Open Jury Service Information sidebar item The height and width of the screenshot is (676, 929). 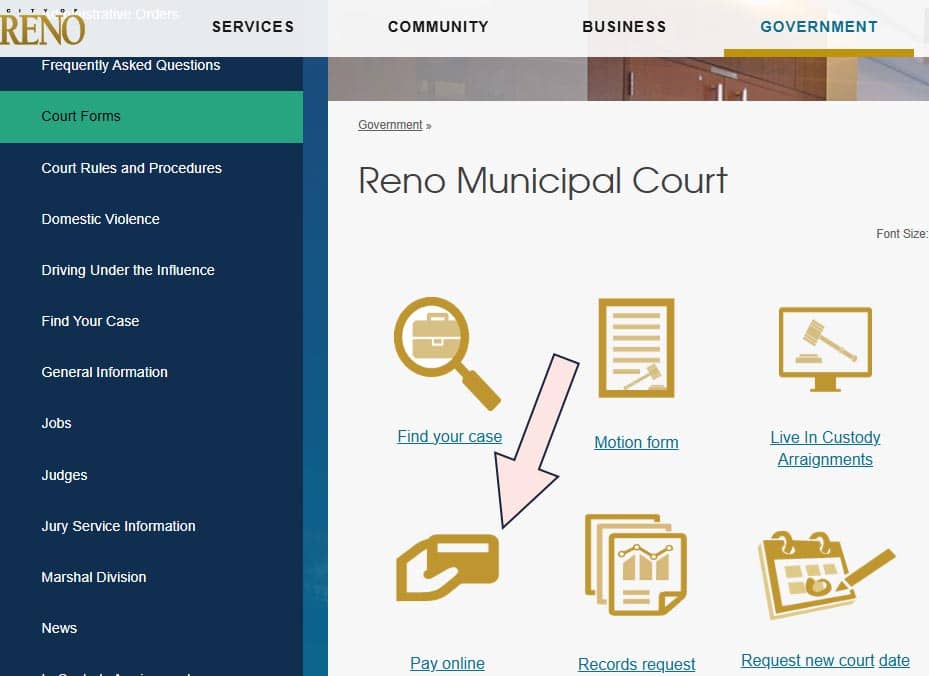(x=118, y=526)
